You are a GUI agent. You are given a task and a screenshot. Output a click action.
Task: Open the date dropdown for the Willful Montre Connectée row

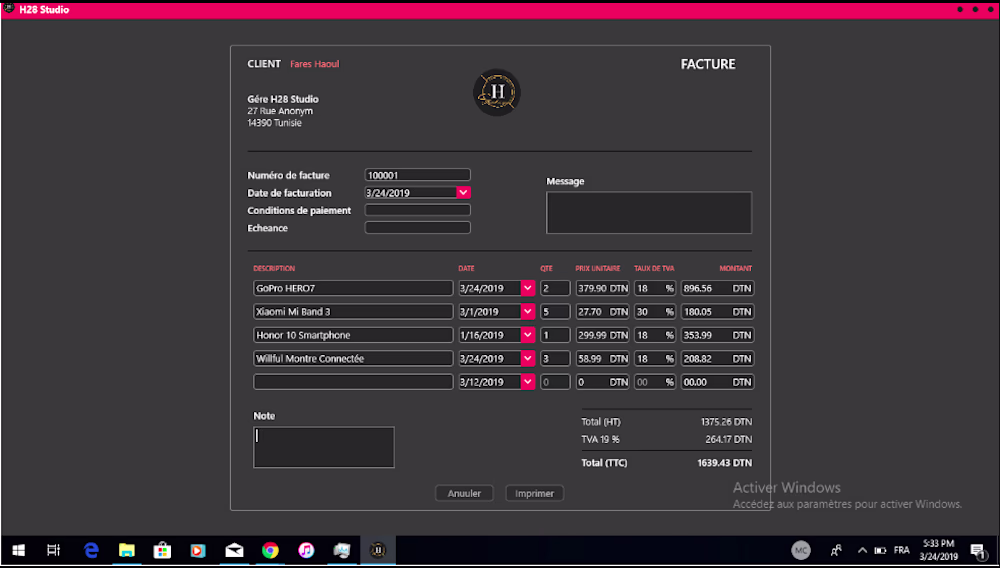click(x=527, y=358)
